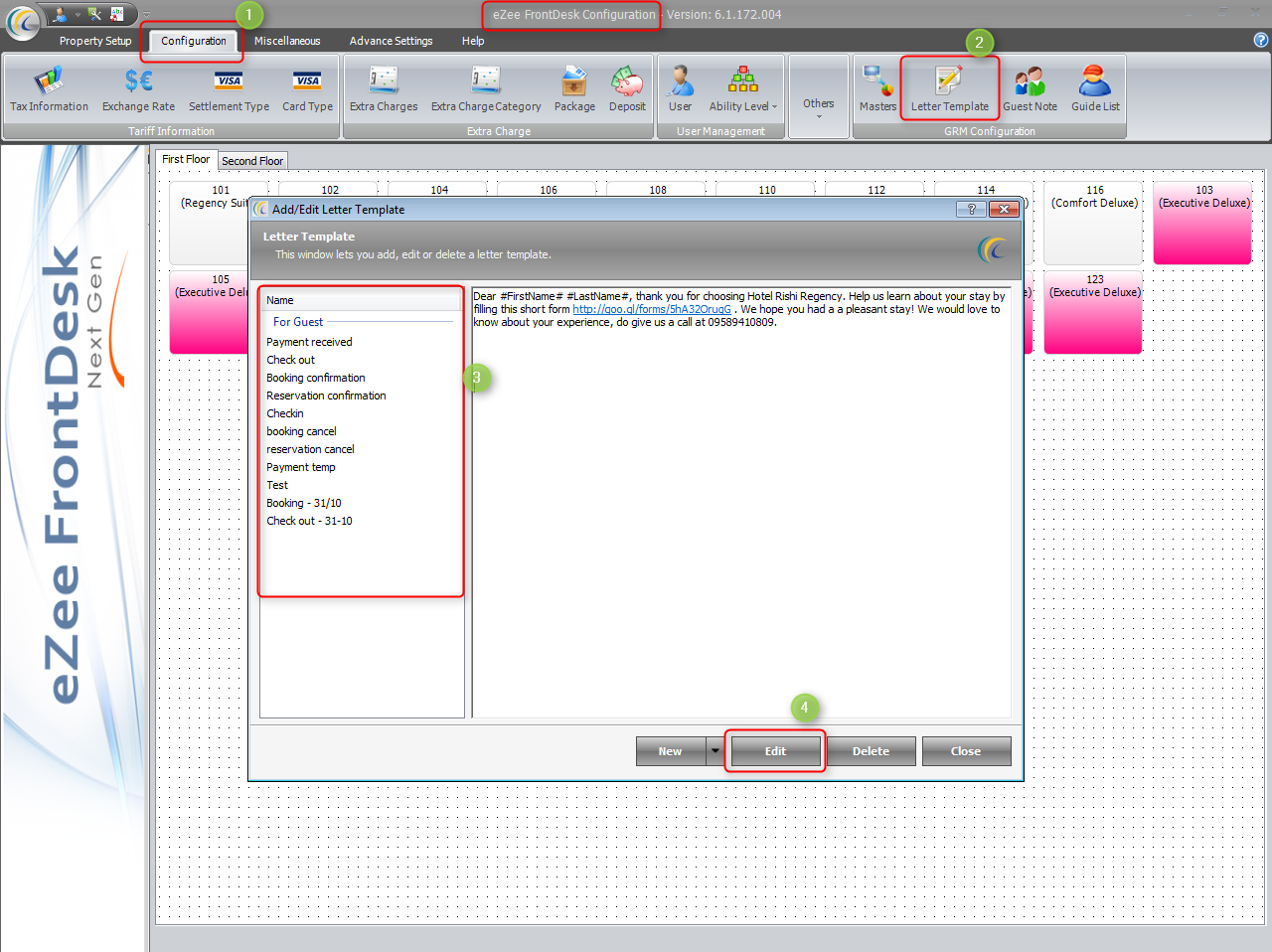Open the eZee application orb menu
Screen dimensions: 1272x952
point(22,22)
